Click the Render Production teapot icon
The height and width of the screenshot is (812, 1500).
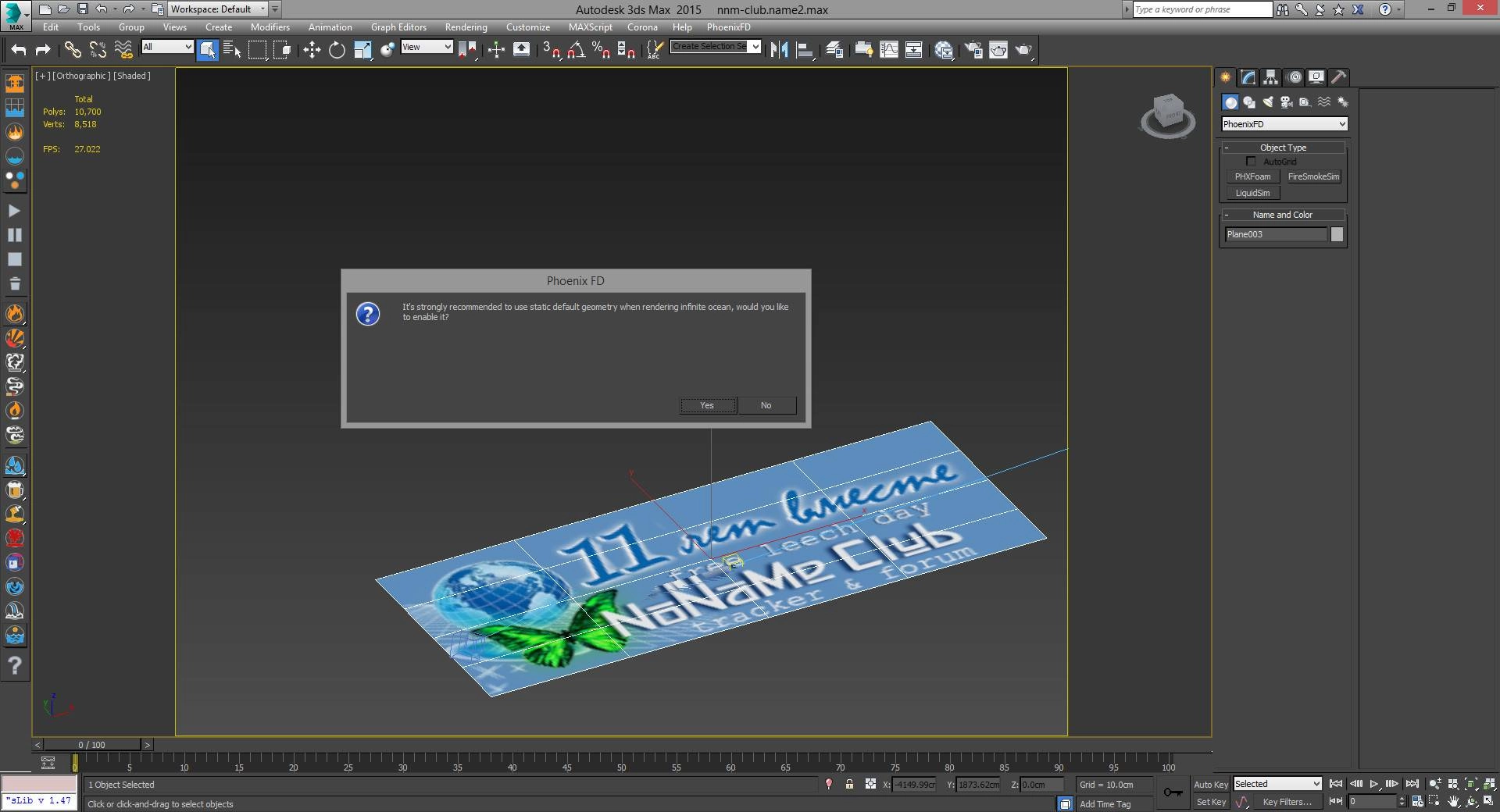1023,50
